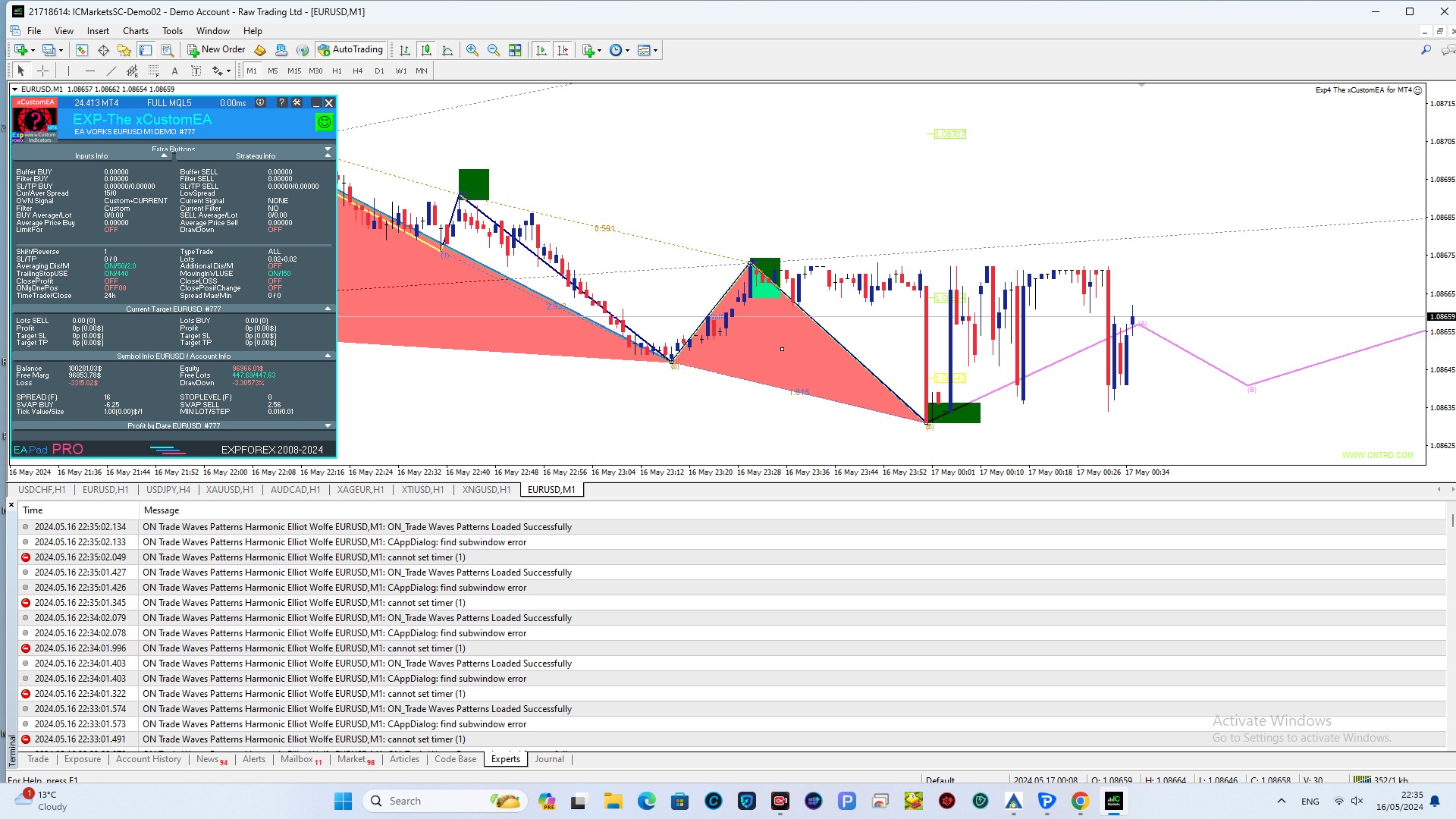Click the Zoom In magnifier icon

pyautogui.click(x=472, y=50)
